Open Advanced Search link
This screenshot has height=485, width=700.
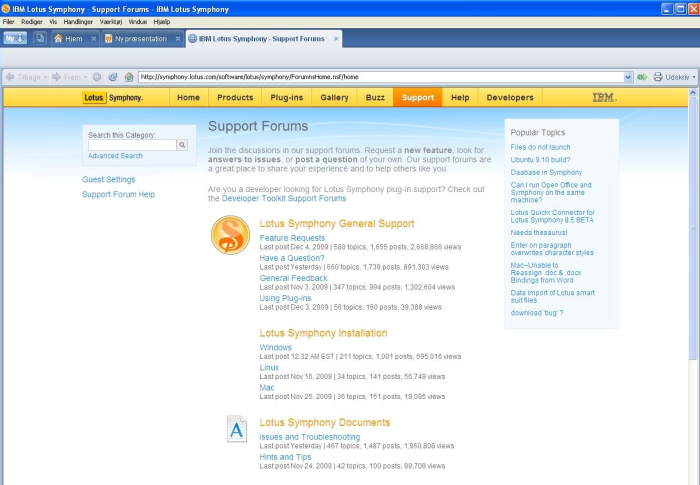115,156
